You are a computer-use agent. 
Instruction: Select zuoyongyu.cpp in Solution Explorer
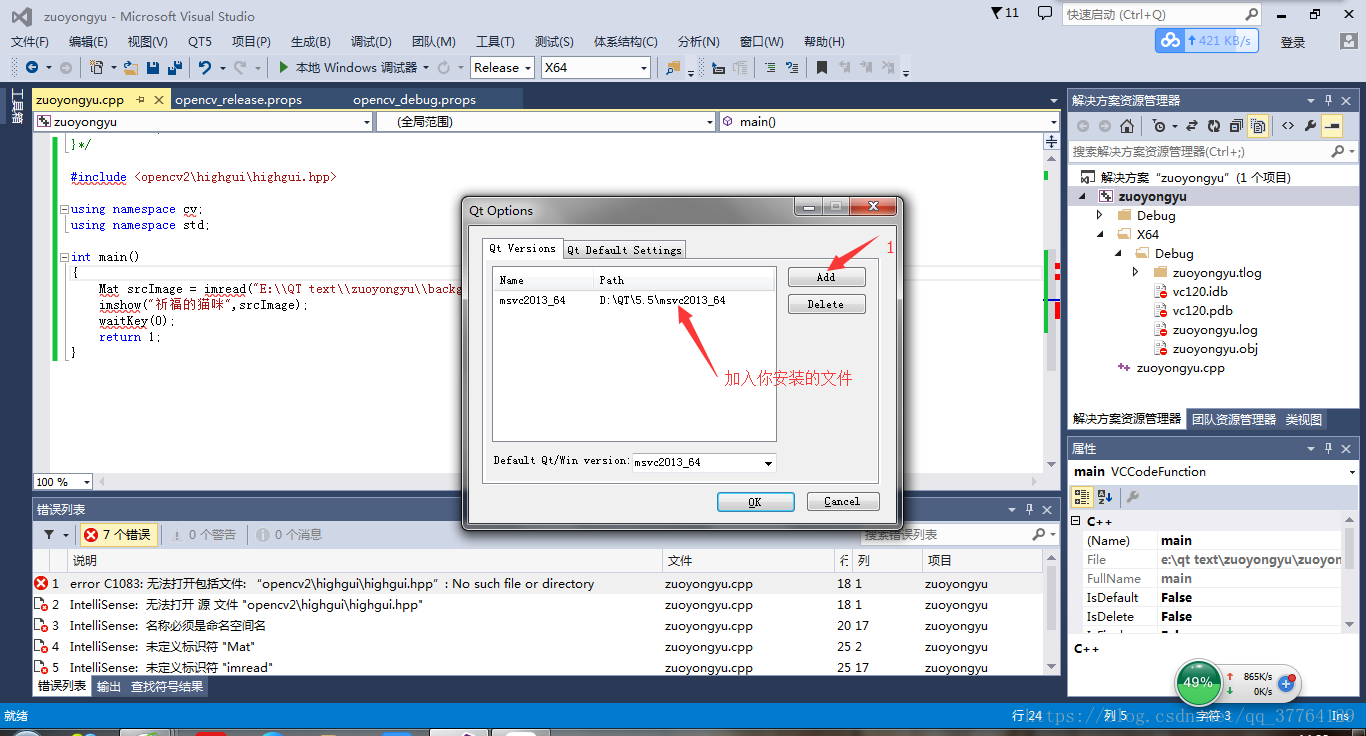(x=1180, y=368)
